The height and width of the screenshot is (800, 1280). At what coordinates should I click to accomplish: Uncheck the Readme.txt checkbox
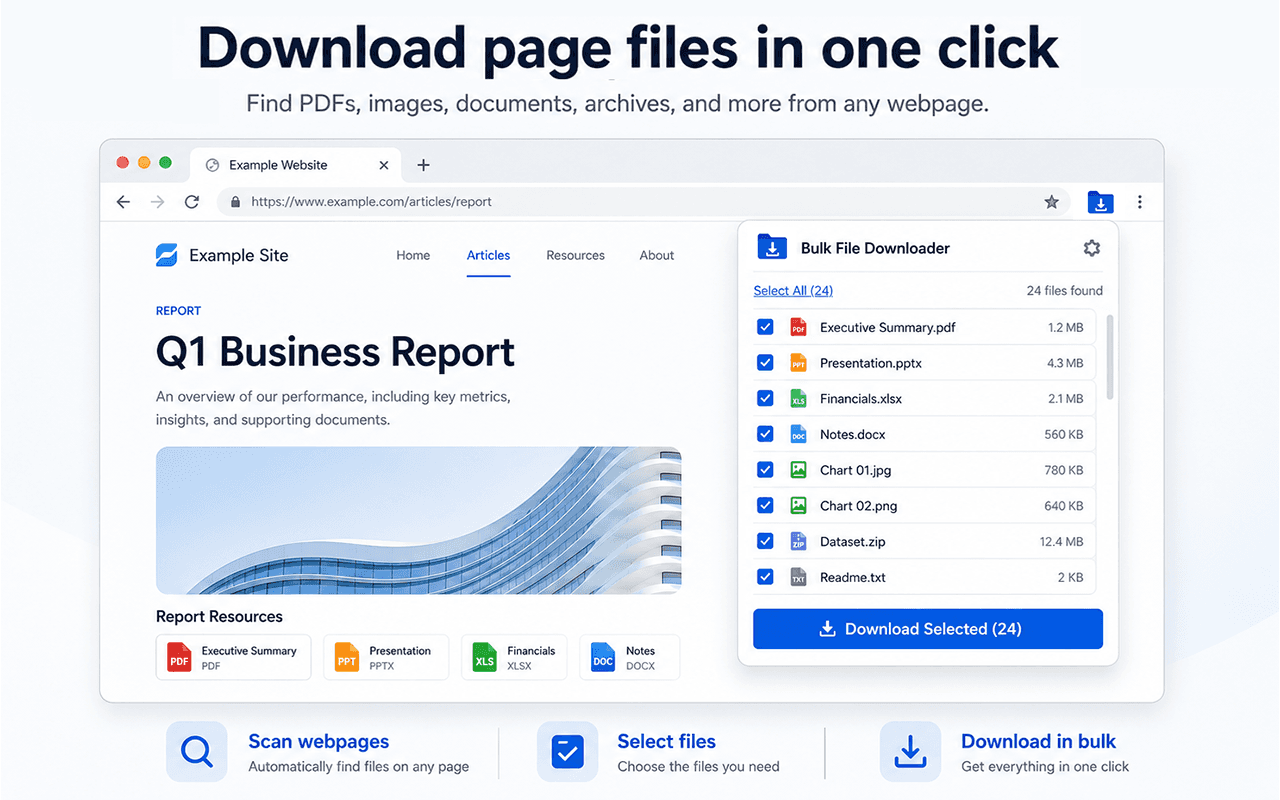765,577
